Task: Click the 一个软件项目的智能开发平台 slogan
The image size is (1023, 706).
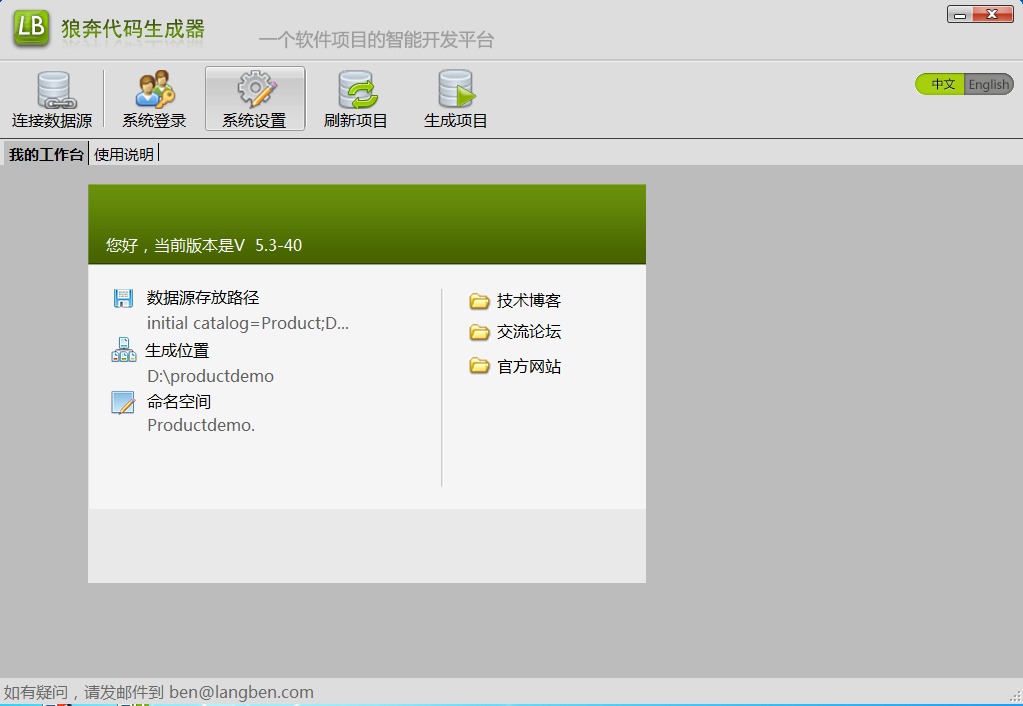Action: [x=376, y=40]
